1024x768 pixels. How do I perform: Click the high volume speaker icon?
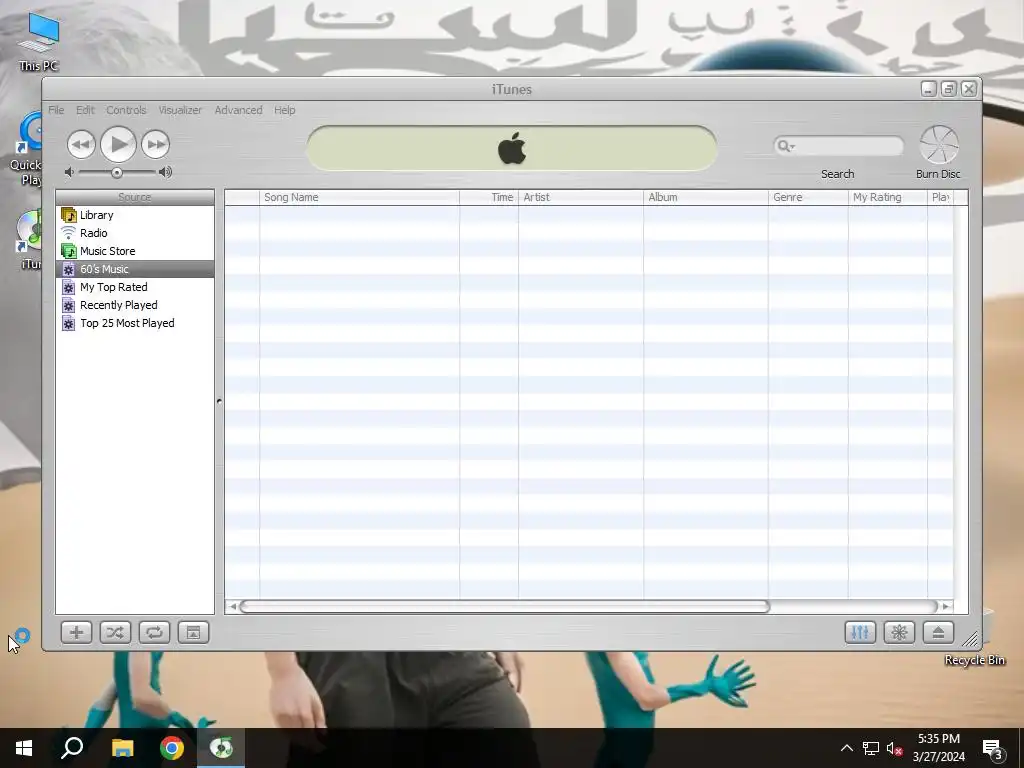point(165,172)
